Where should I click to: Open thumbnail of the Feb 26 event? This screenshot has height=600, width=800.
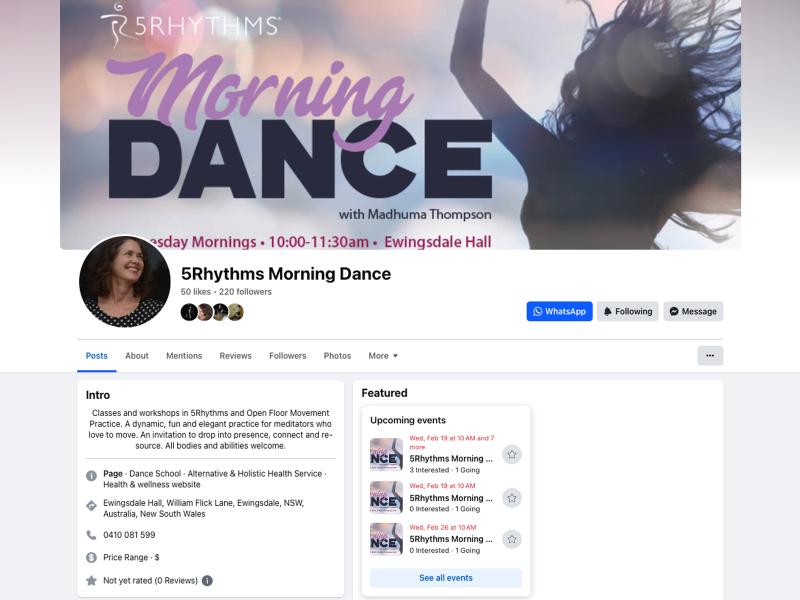386,539
